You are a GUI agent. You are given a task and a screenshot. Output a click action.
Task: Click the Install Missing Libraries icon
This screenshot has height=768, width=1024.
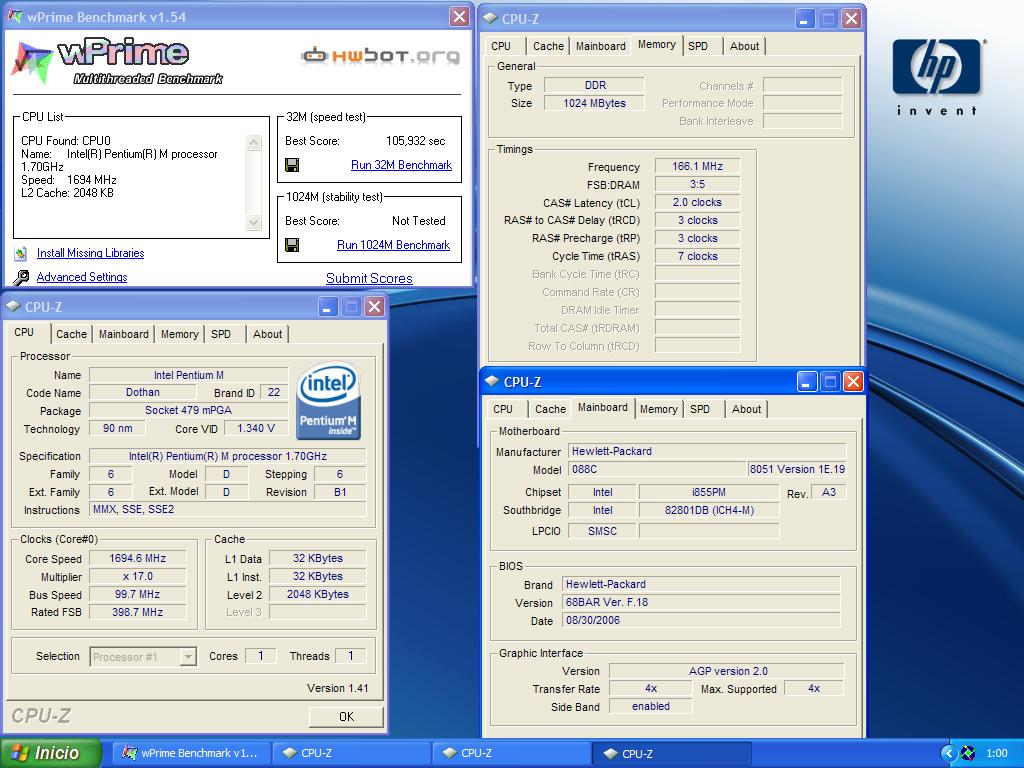click(21, 253)
